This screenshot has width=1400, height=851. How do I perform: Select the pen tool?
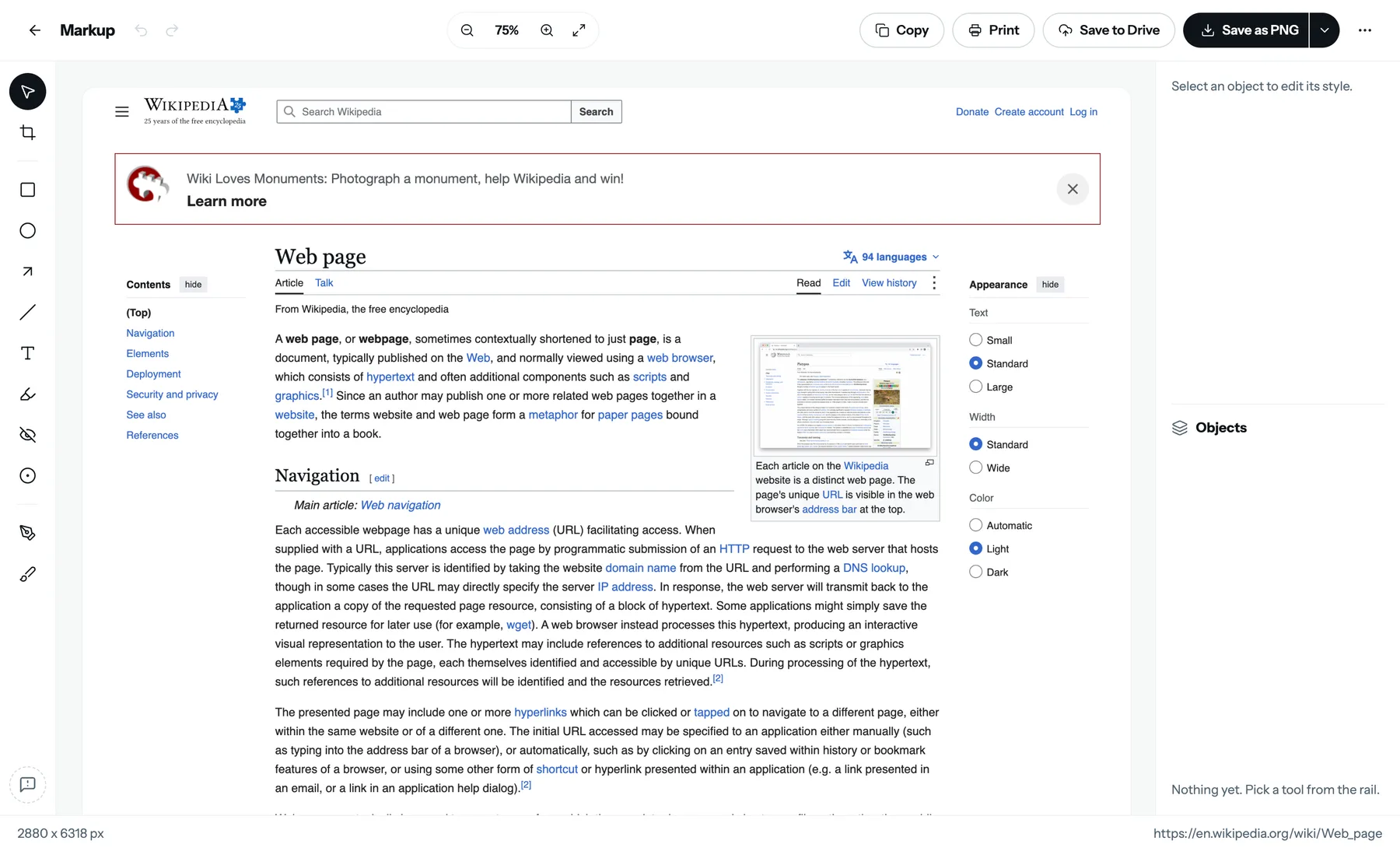(28, 533)
